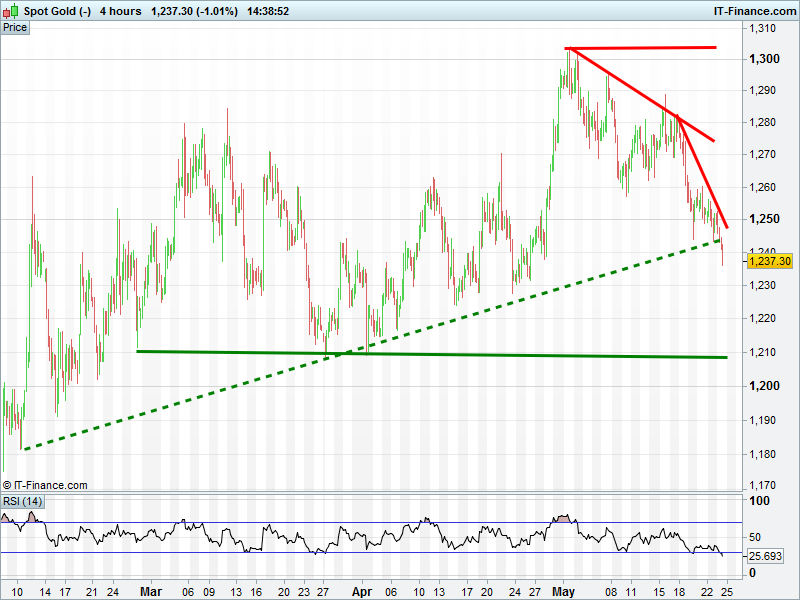Click the 50 label on RSI axis
This screenshot has width=800, height=600.
tap(755, 537)
